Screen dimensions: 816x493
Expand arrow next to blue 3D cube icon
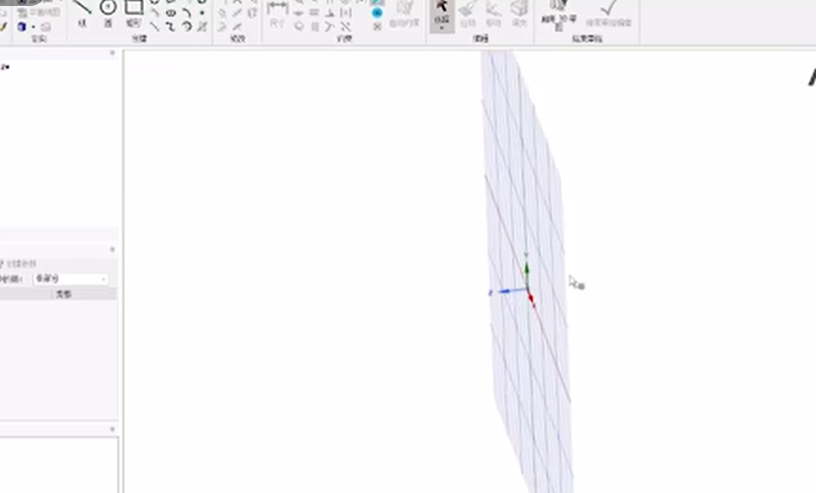coord(34,27)
